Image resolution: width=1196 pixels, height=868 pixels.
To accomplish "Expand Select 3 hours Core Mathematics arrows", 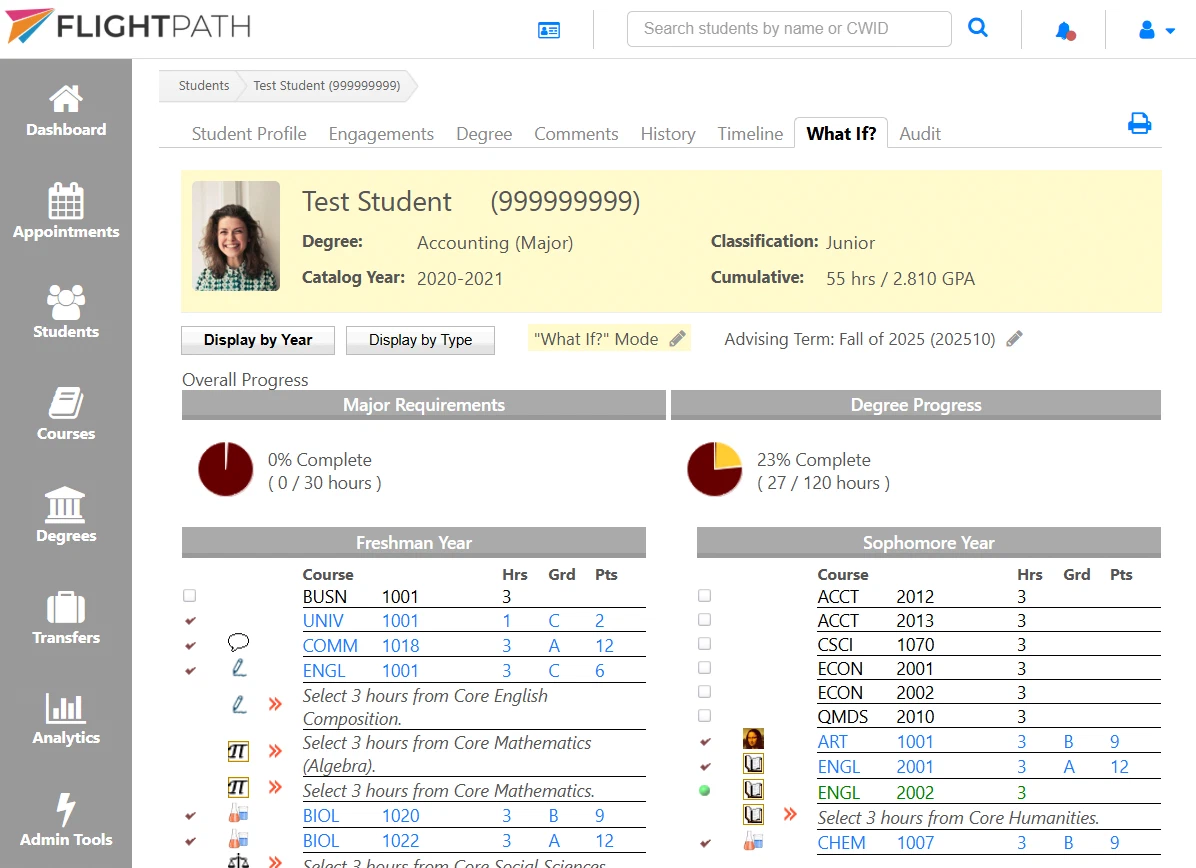I will (x=275, y=786).
